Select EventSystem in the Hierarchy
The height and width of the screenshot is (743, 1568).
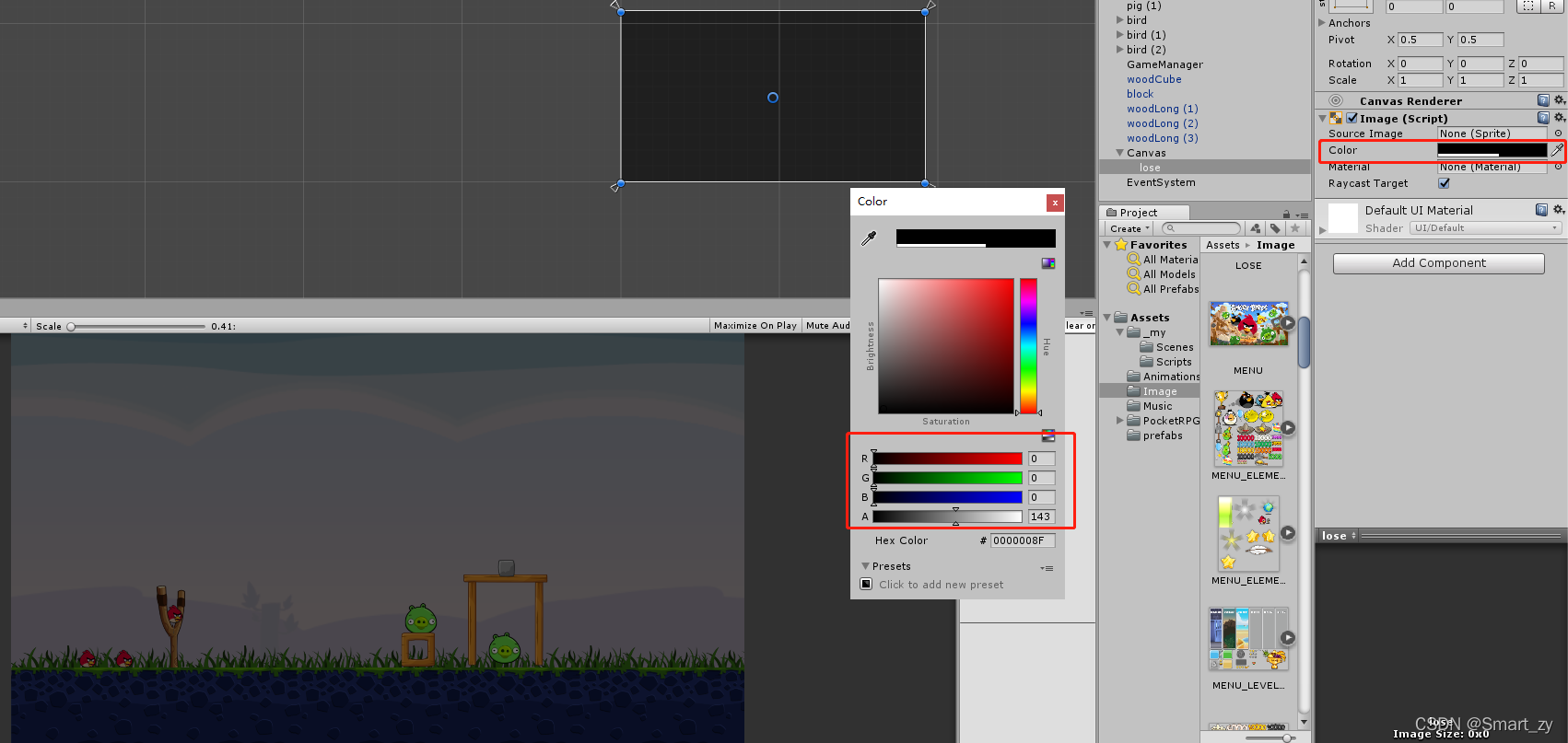[x=1161, y=182]
